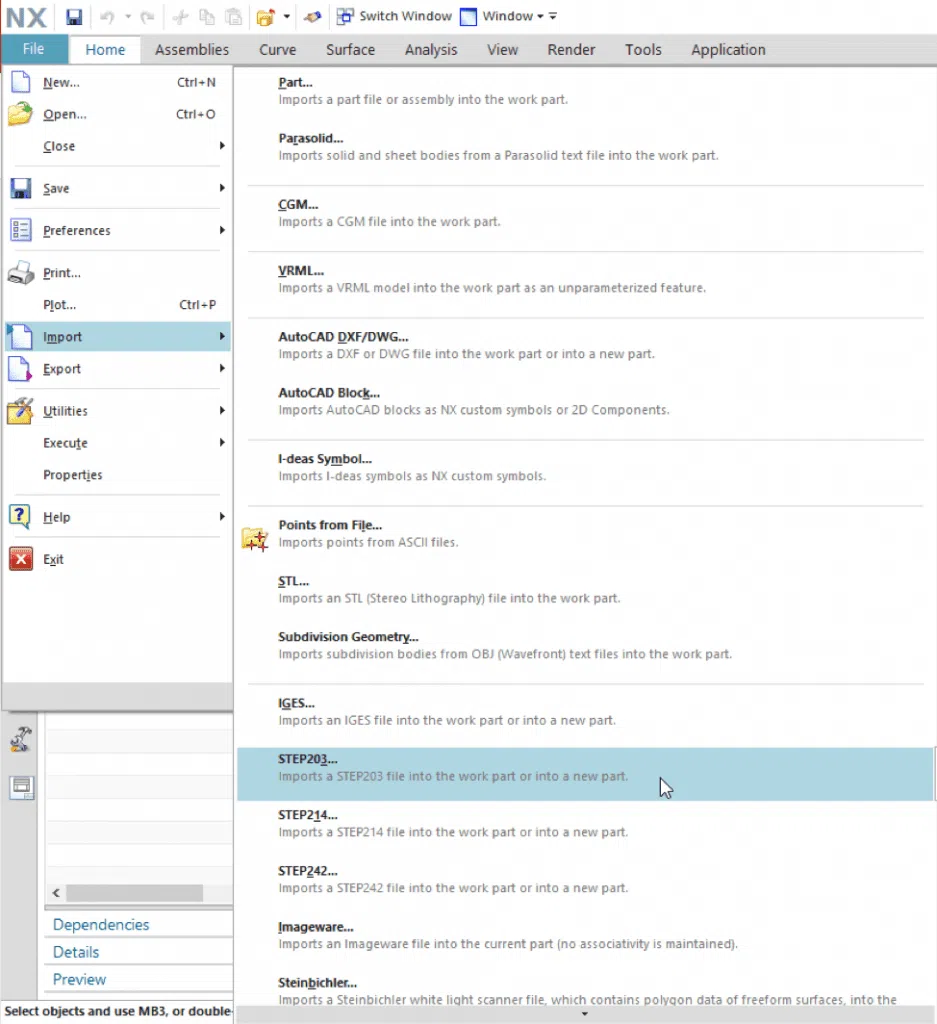
Task: Click the folder icon beside Paste
Action: 266,17
